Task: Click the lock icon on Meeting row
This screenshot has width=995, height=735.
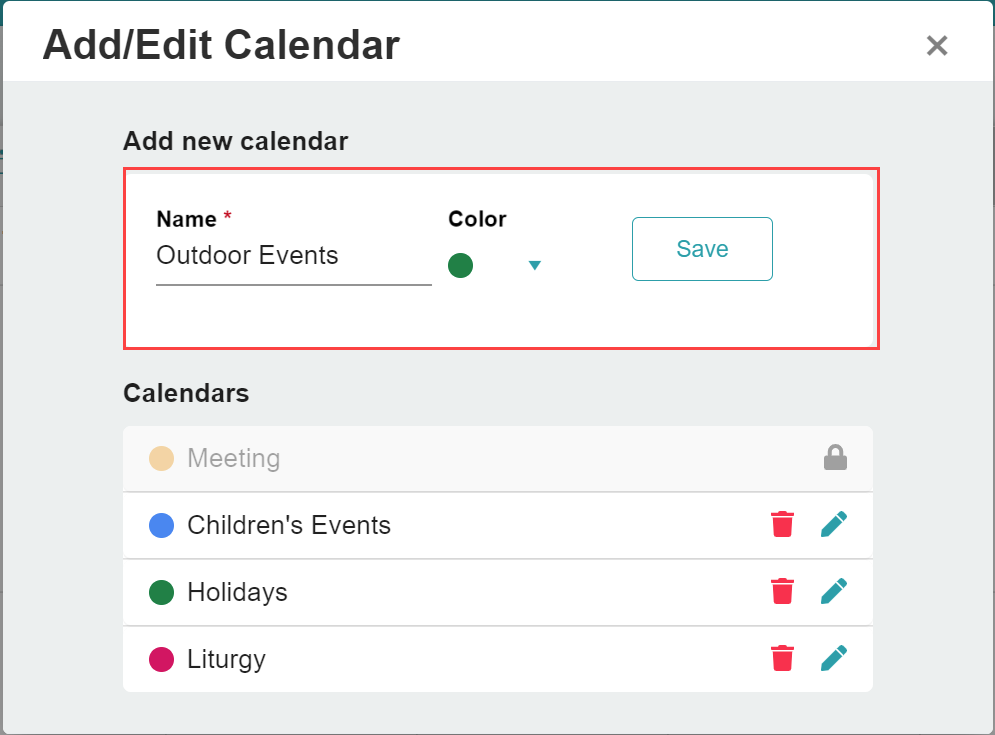Action: (835, 458)
